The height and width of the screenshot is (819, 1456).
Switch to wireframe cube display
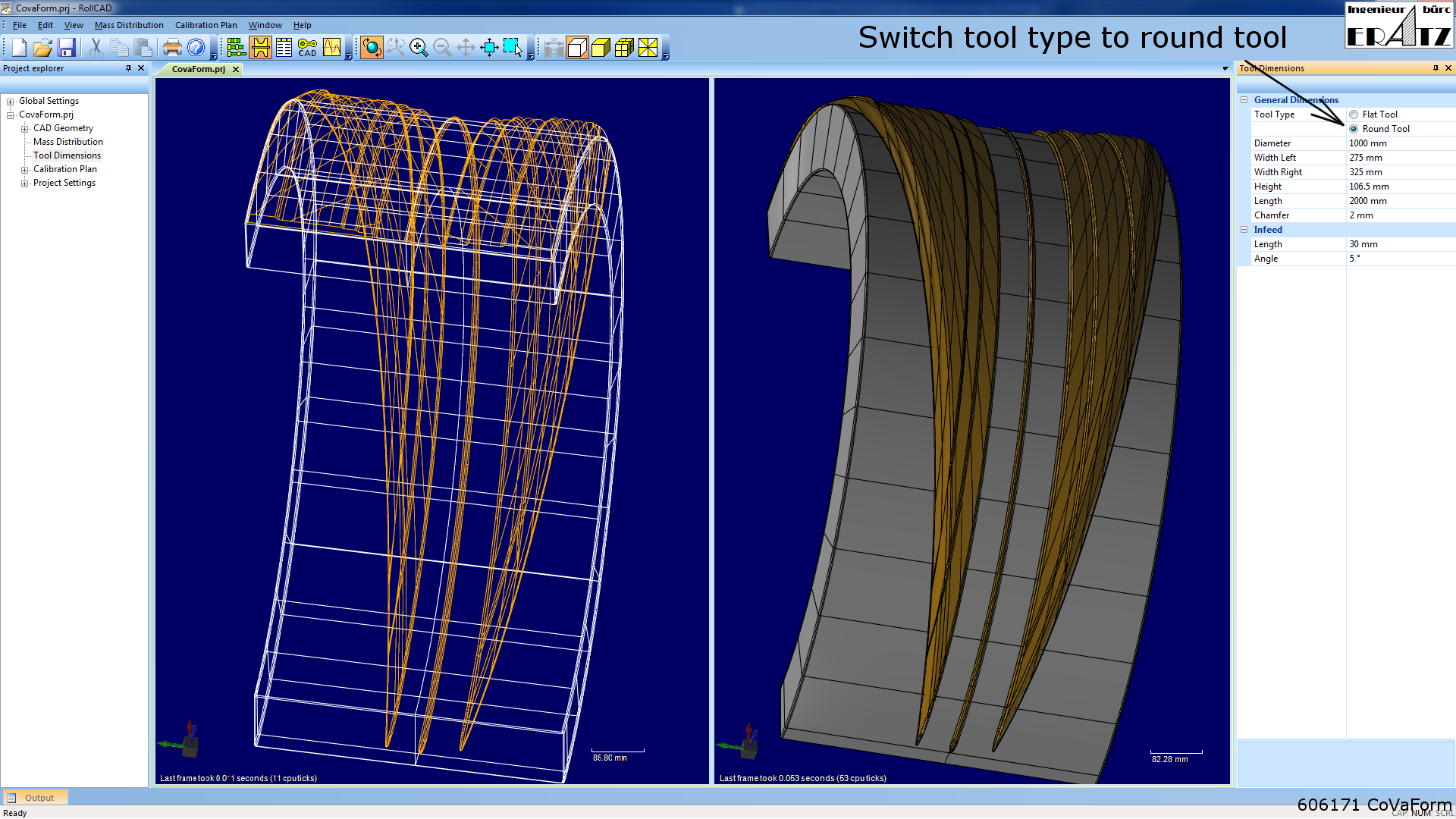click(577, 48)
